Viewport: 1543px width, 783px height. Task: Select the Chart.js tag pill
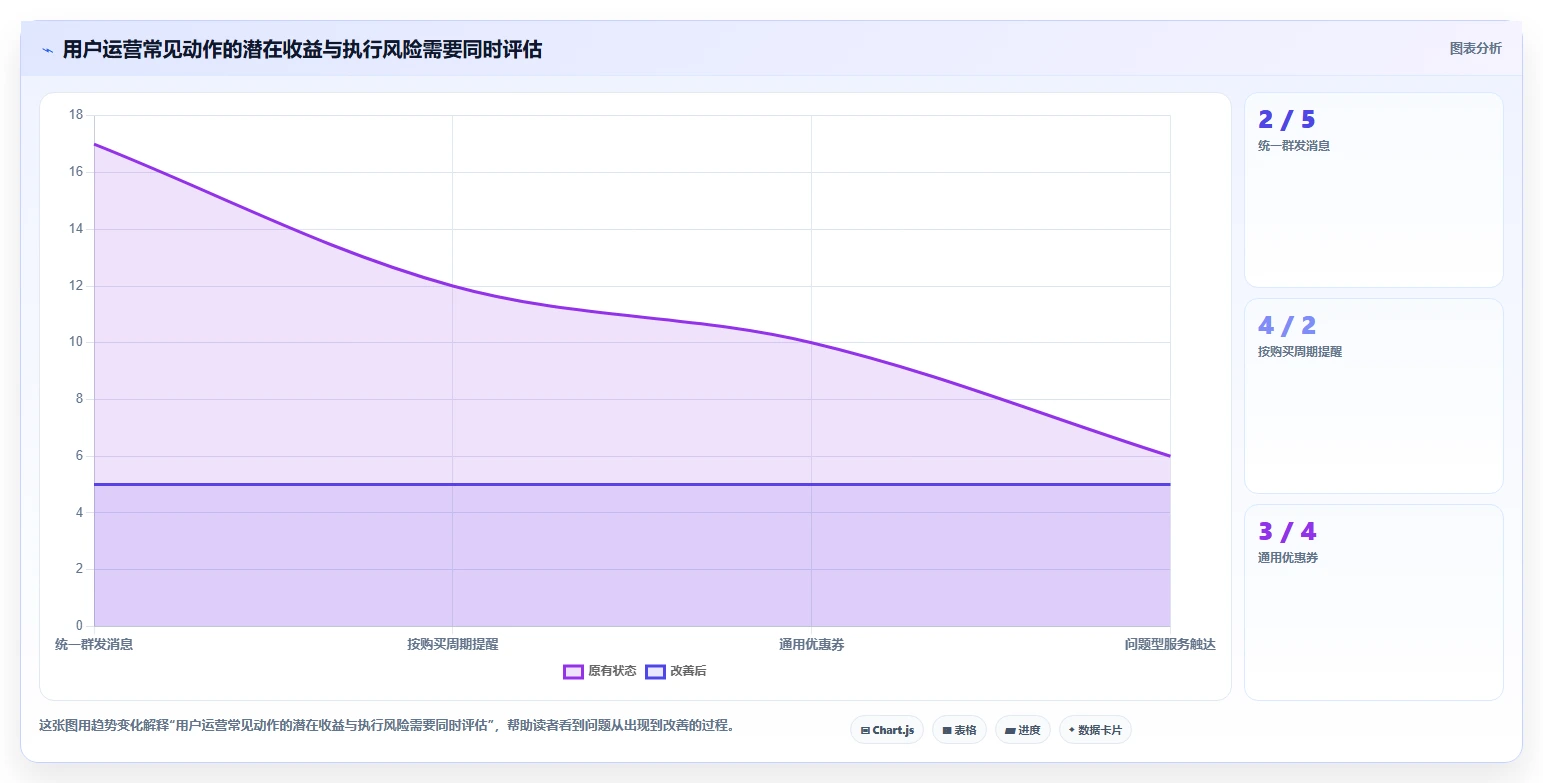[887, 730]
